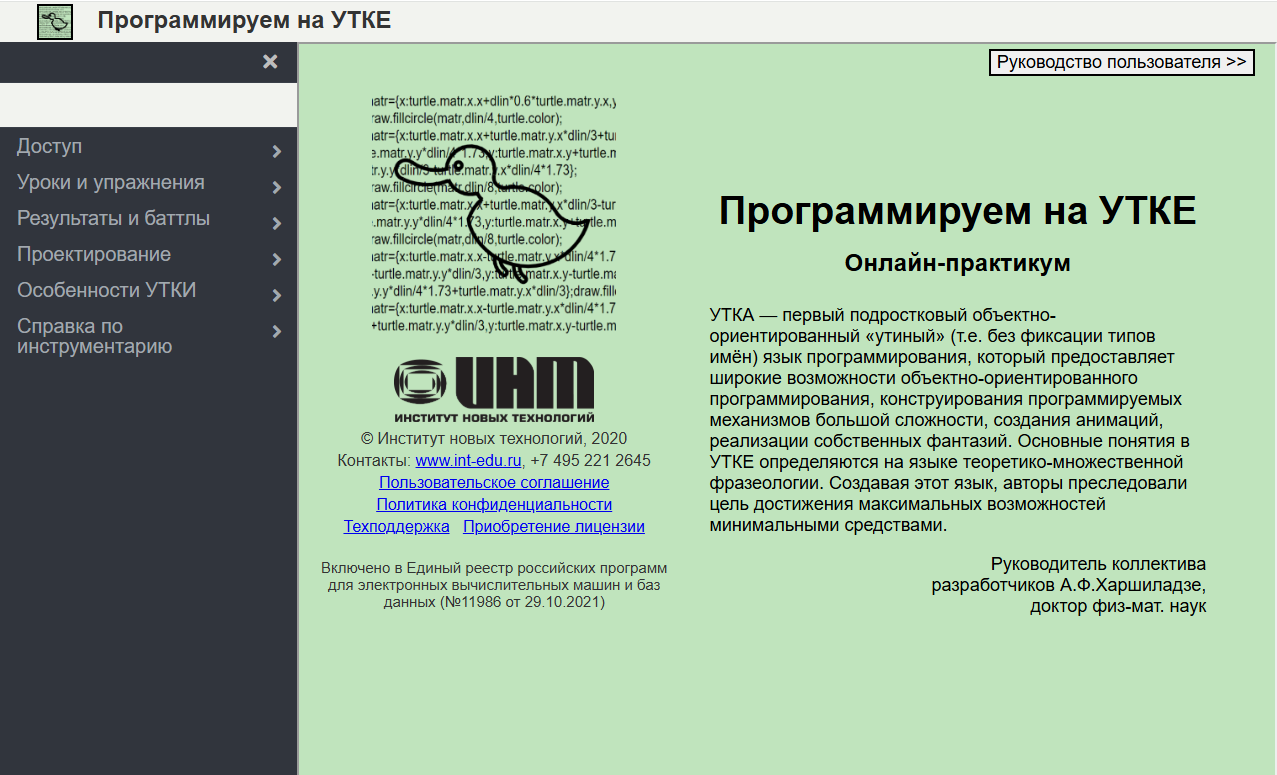This screenshot has height=775, width=1277.
Task: Expand chevron next to Справка по инструментарию
Action: (x=277, y=332)
